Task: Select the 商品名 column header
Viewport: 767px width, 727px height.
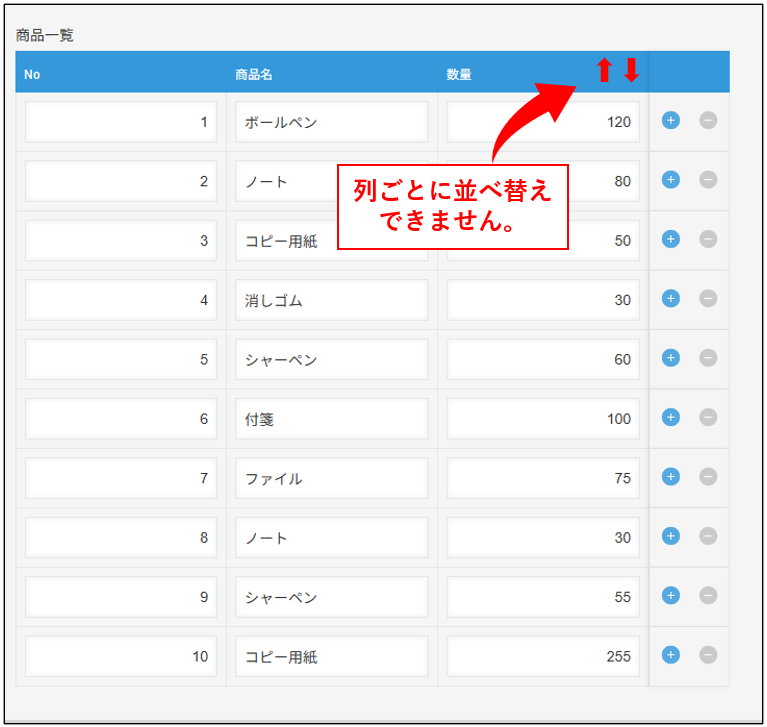Action: pos(254,74)
